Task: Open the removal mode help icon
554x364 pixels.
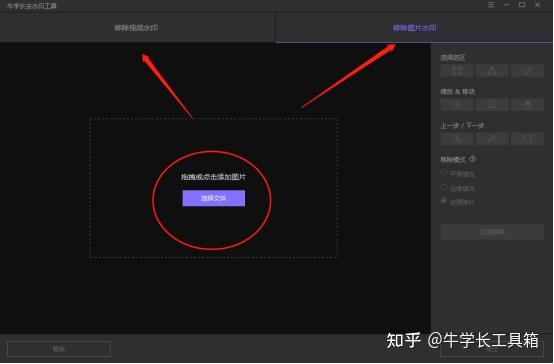Action: pyautogui.click(x=472, y=159)
